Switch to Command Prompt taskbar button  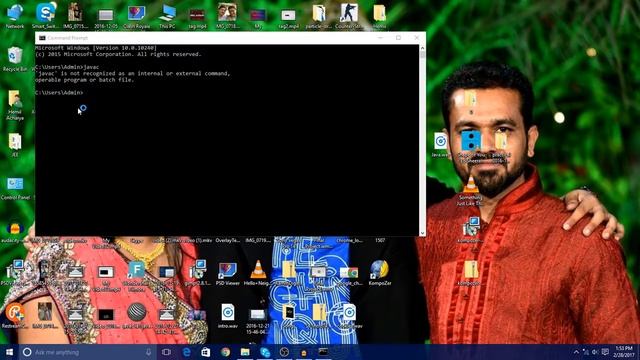(323, 352)
